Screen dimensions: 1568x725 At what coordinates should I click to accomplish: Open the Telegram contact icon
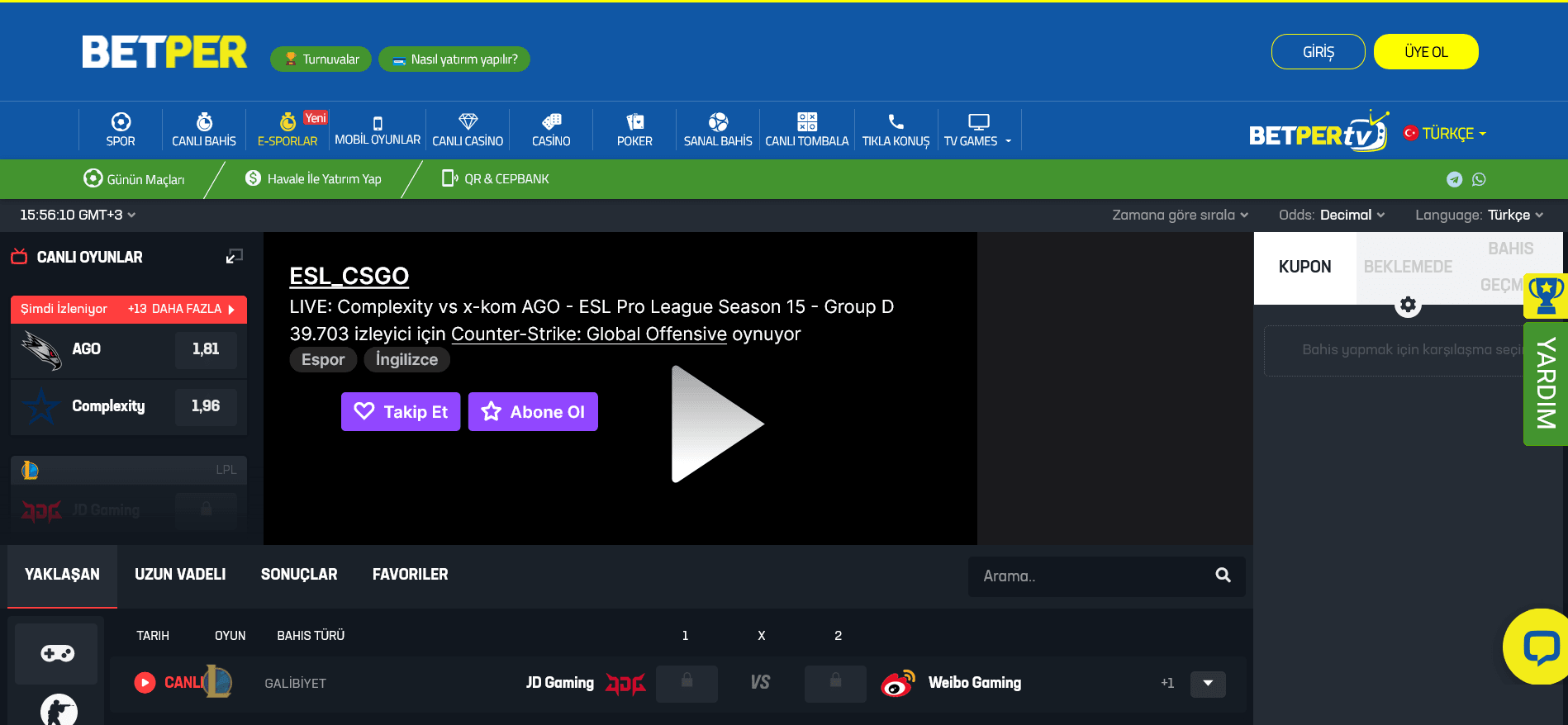point(1454,179)
